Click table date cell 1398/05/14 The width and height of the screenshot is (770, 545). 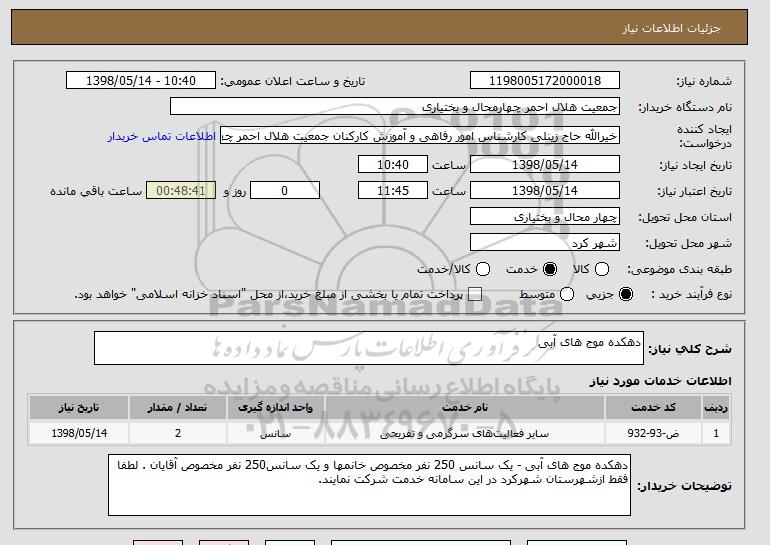(79, 434)
